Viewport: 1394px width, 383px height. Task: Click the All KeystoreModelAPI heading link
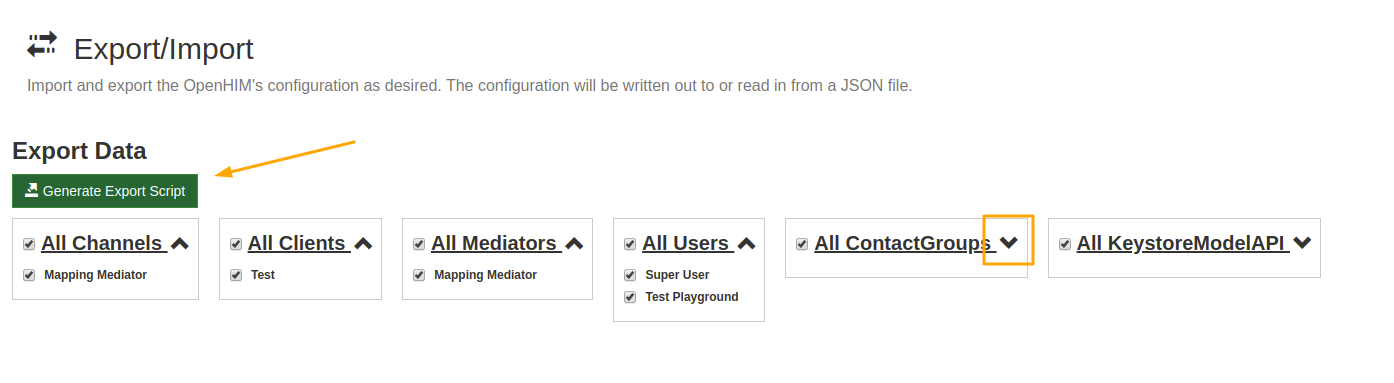pyautogui.click(x=1181, y=243)
